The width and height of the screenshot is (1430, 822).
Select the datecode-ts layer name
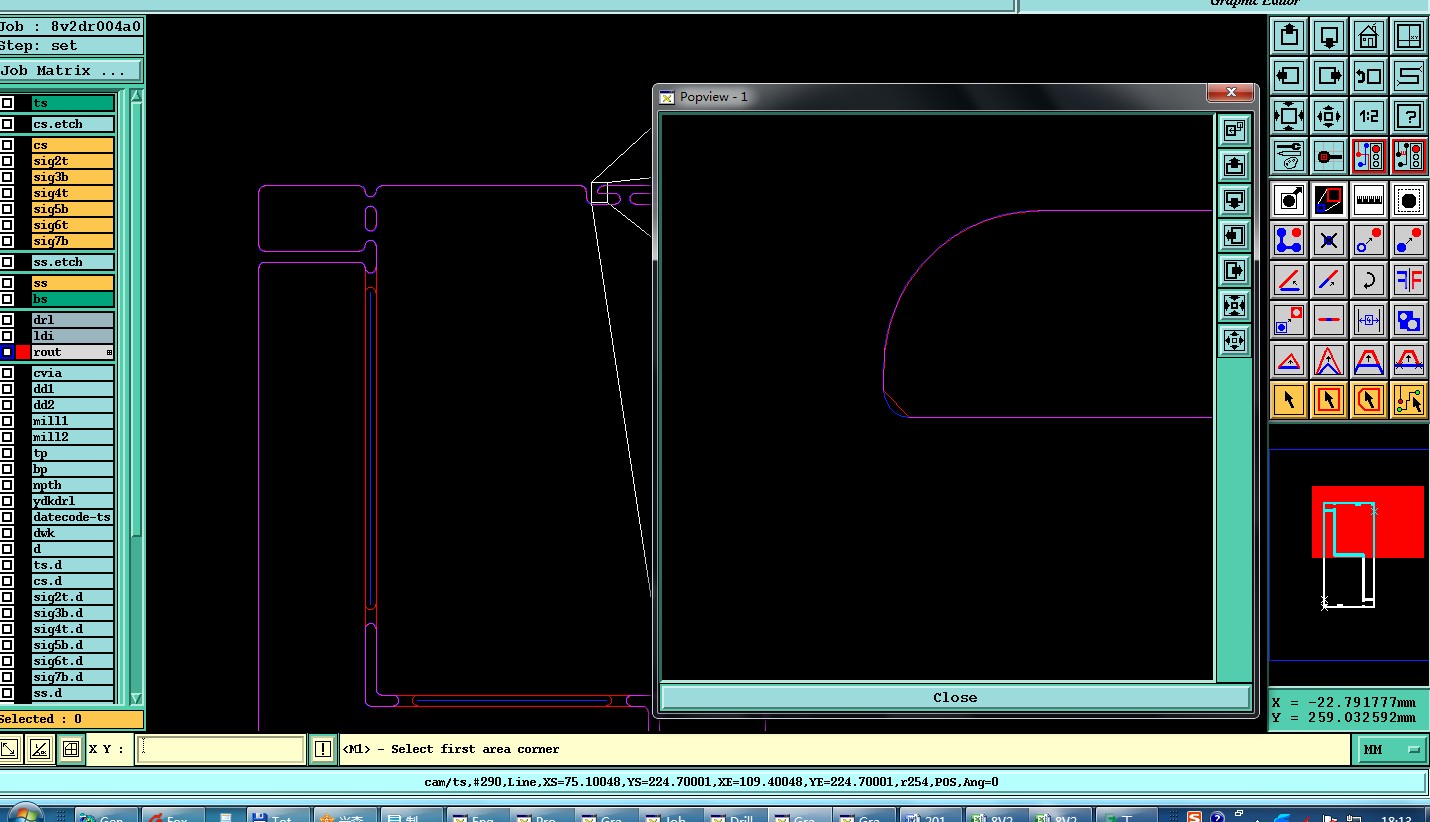(x=72, y=517)
